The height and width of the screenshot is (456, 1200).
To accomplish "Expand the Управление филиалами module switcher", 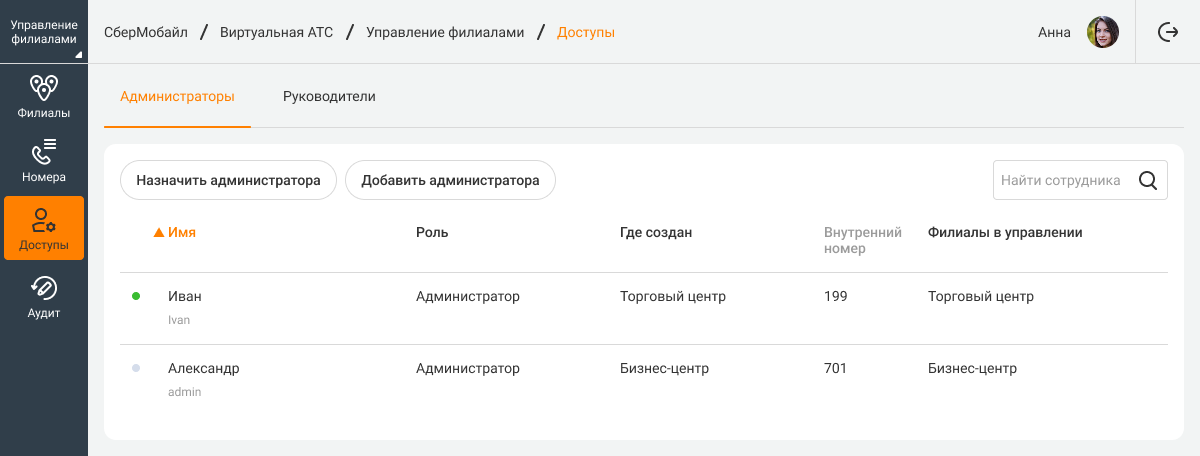I will (x=44, y=32).
